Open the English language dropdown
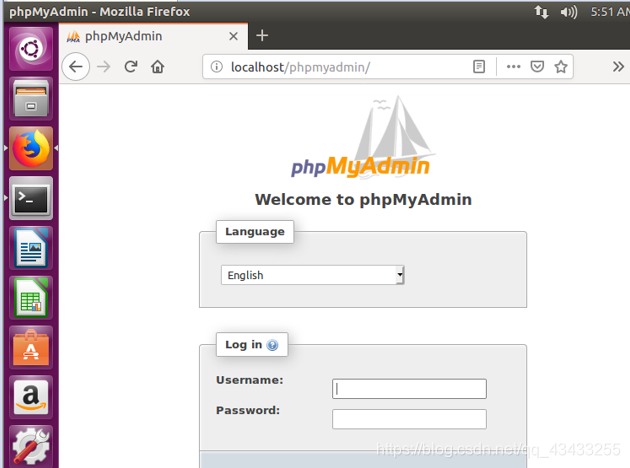The height and width of the screenshot is (468, 630). (313, 275)
